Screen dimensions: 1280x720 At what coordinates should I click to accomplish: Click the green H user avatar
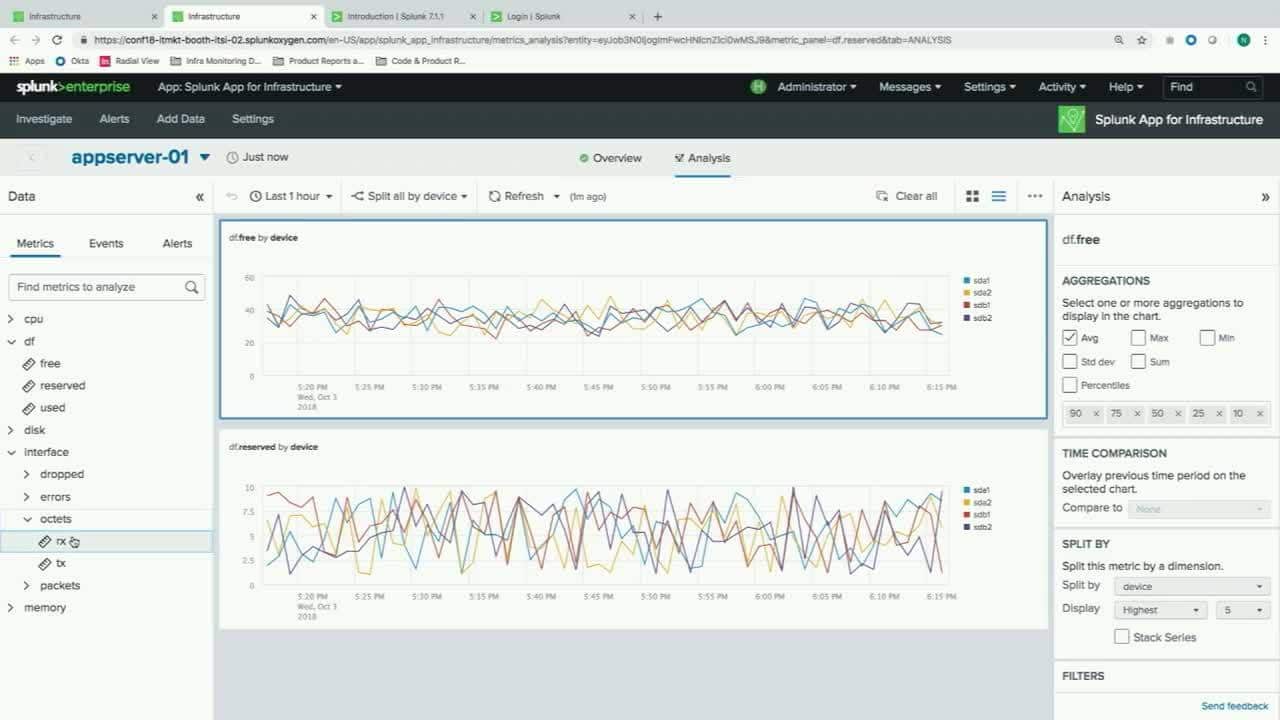click(x=758, y=87)
